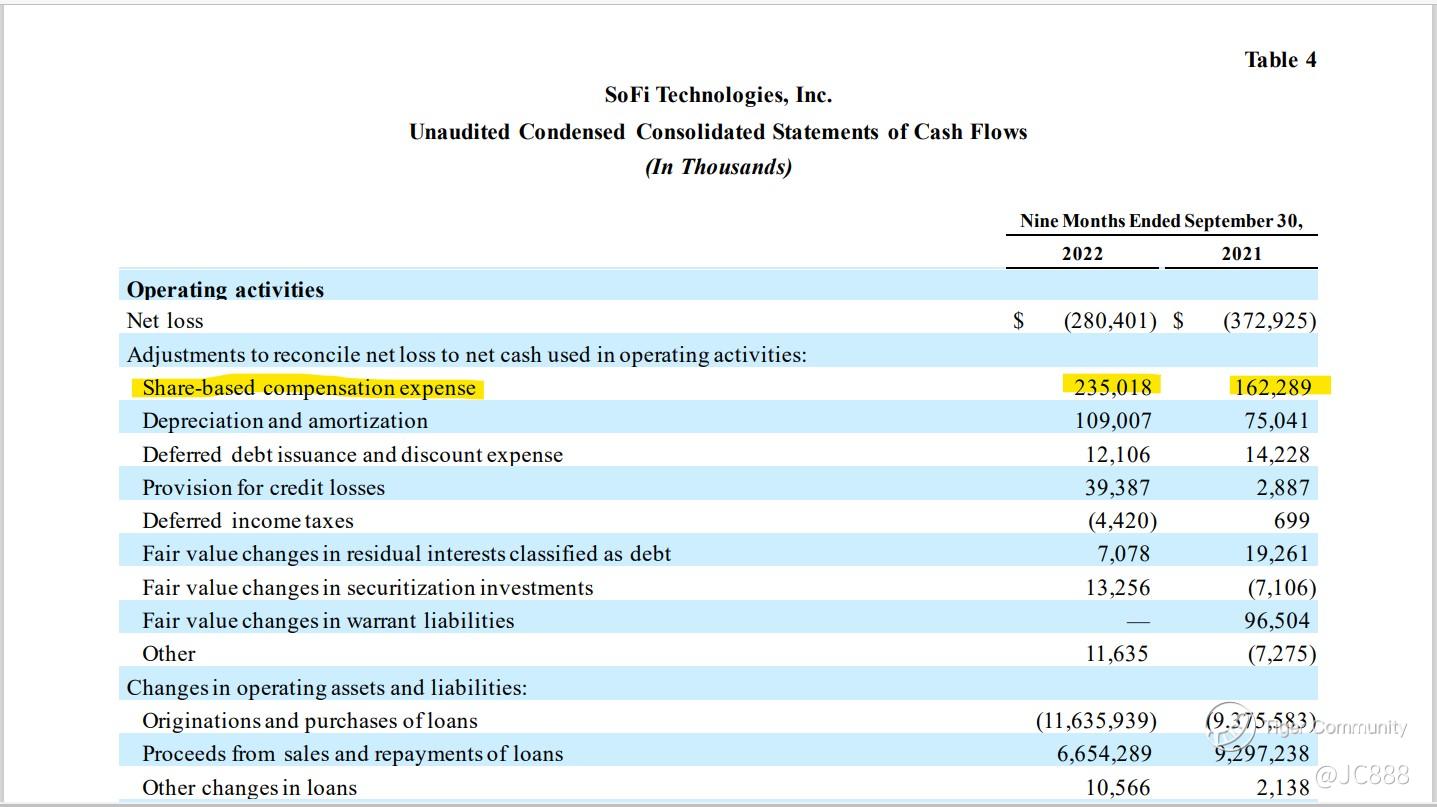
Task: Select the 'Net loss' row label
Action: (165, 321)
